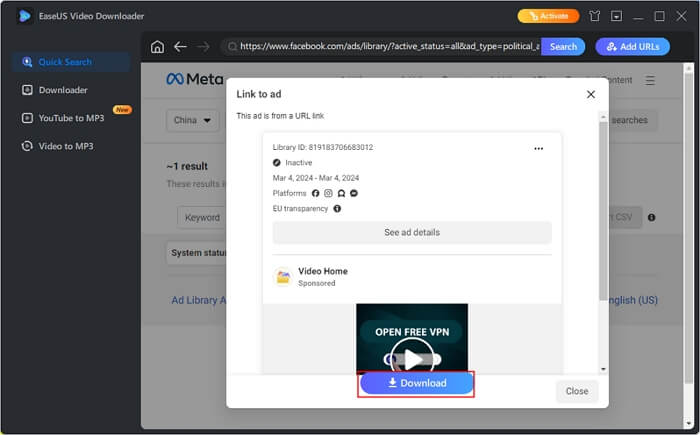Image resolution: width=700 pixels, height=435 pixels.
Task: Click the shirt-shaped skin icon in title bar
Action: click(x=595, y=16)
